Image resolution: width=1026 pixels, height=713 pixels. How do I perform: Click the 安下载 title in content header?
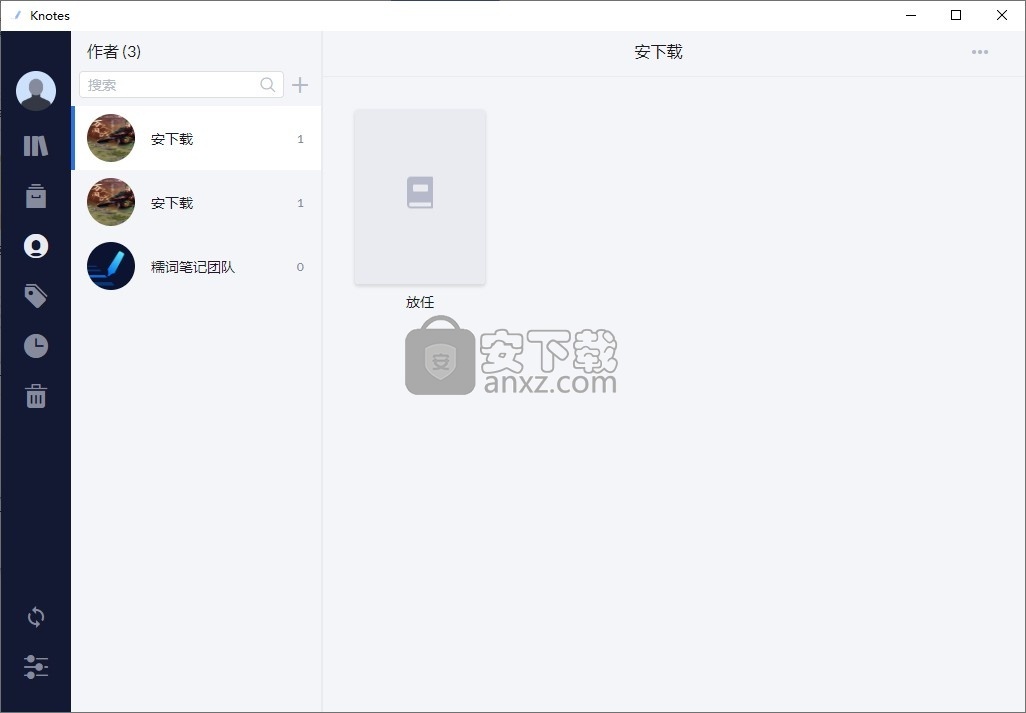coord(658,52)
